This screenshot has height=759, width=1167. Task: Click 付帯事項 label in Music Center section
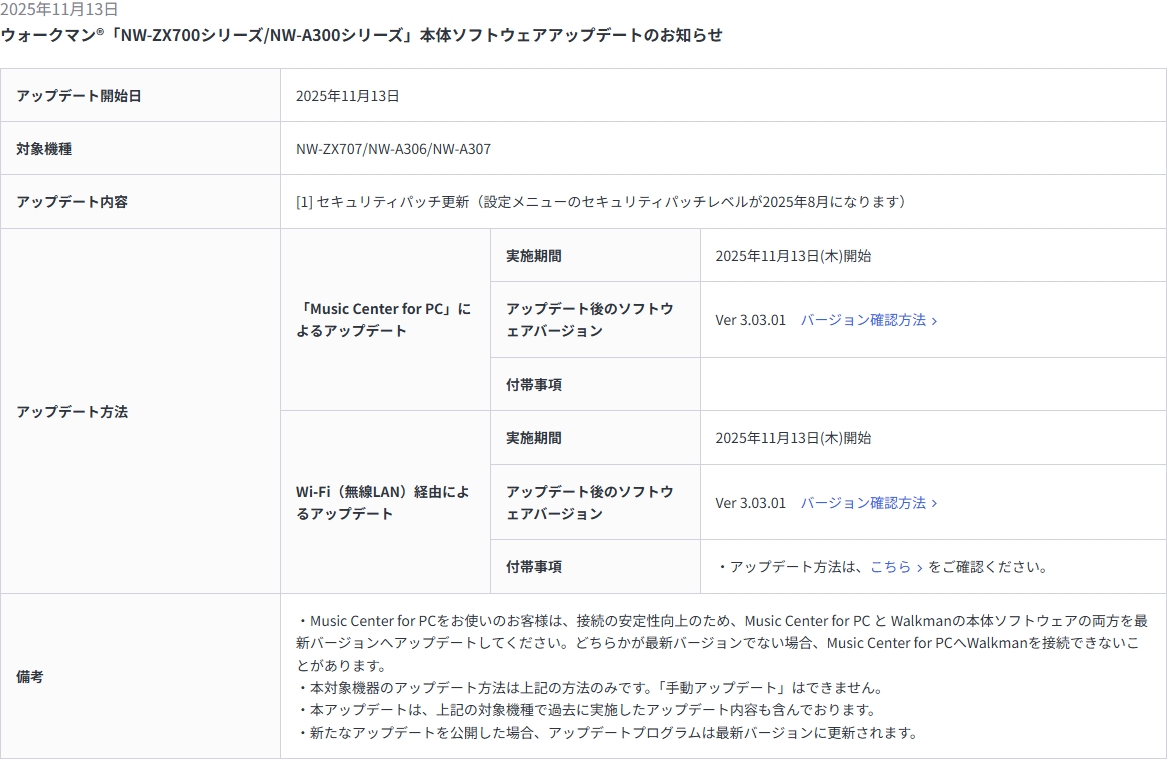[x=534, y=384]
